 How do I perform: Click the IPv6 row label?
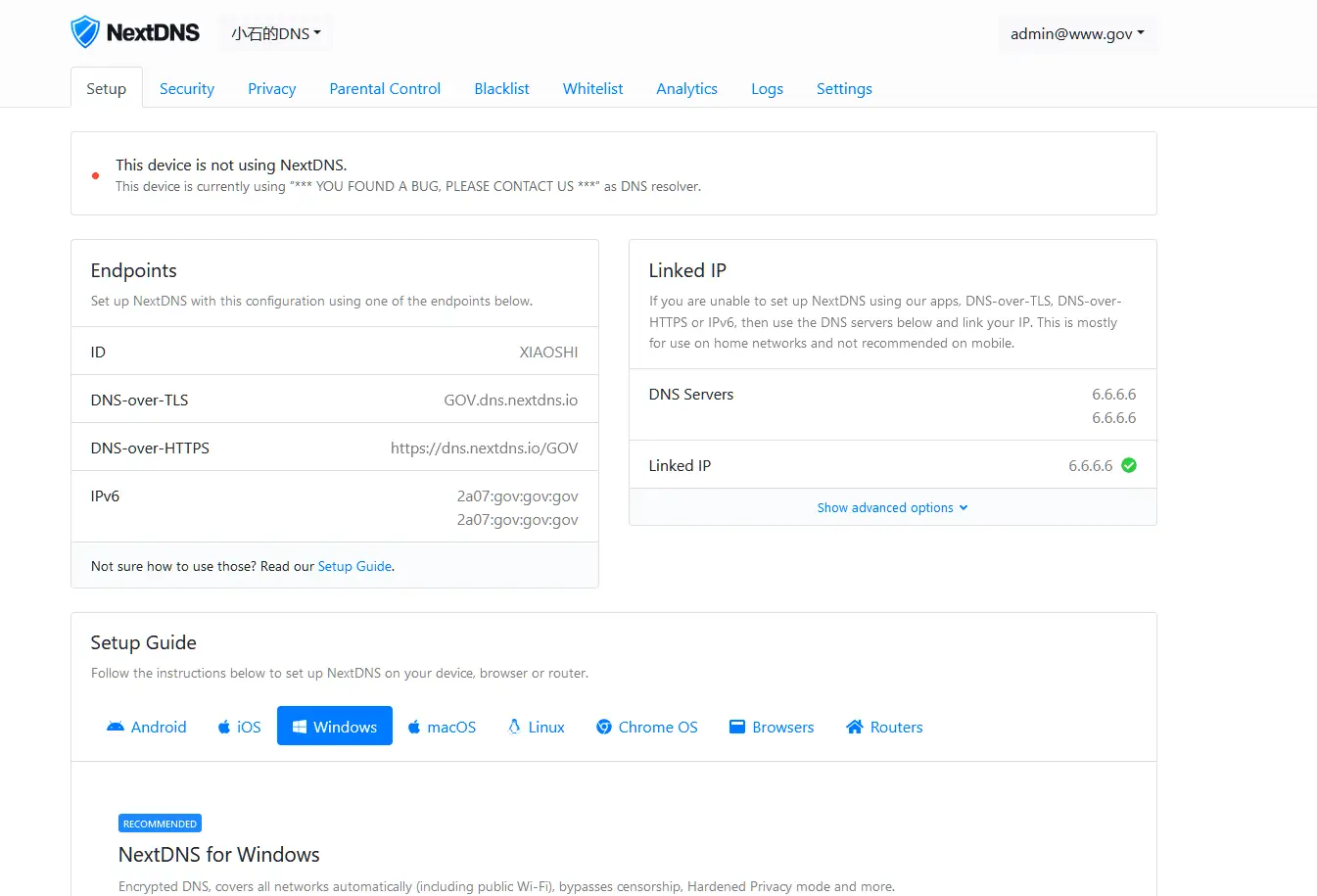coord(105,495)
